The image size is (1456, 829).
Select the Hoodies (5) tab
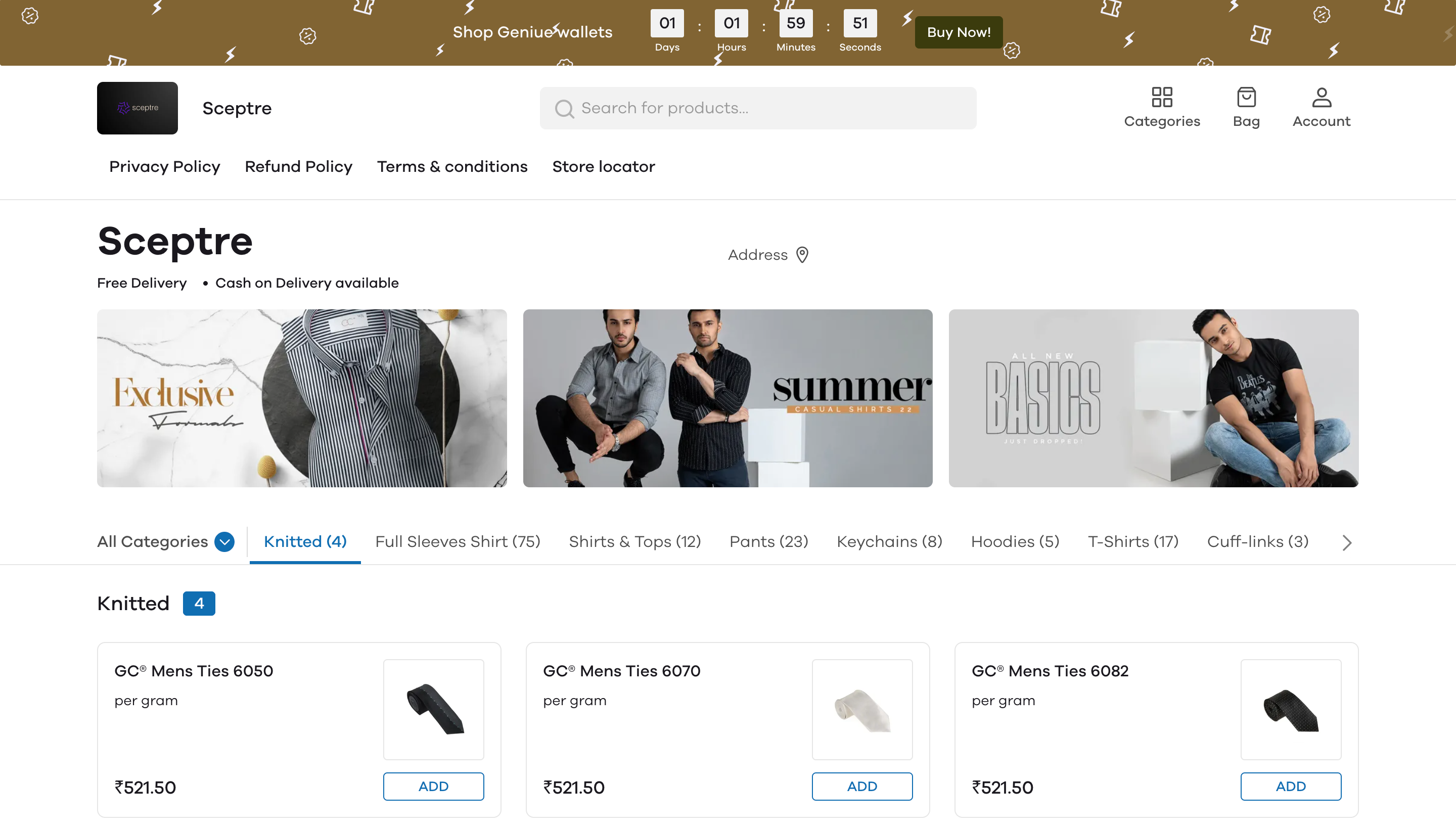tap(1015, 541)
